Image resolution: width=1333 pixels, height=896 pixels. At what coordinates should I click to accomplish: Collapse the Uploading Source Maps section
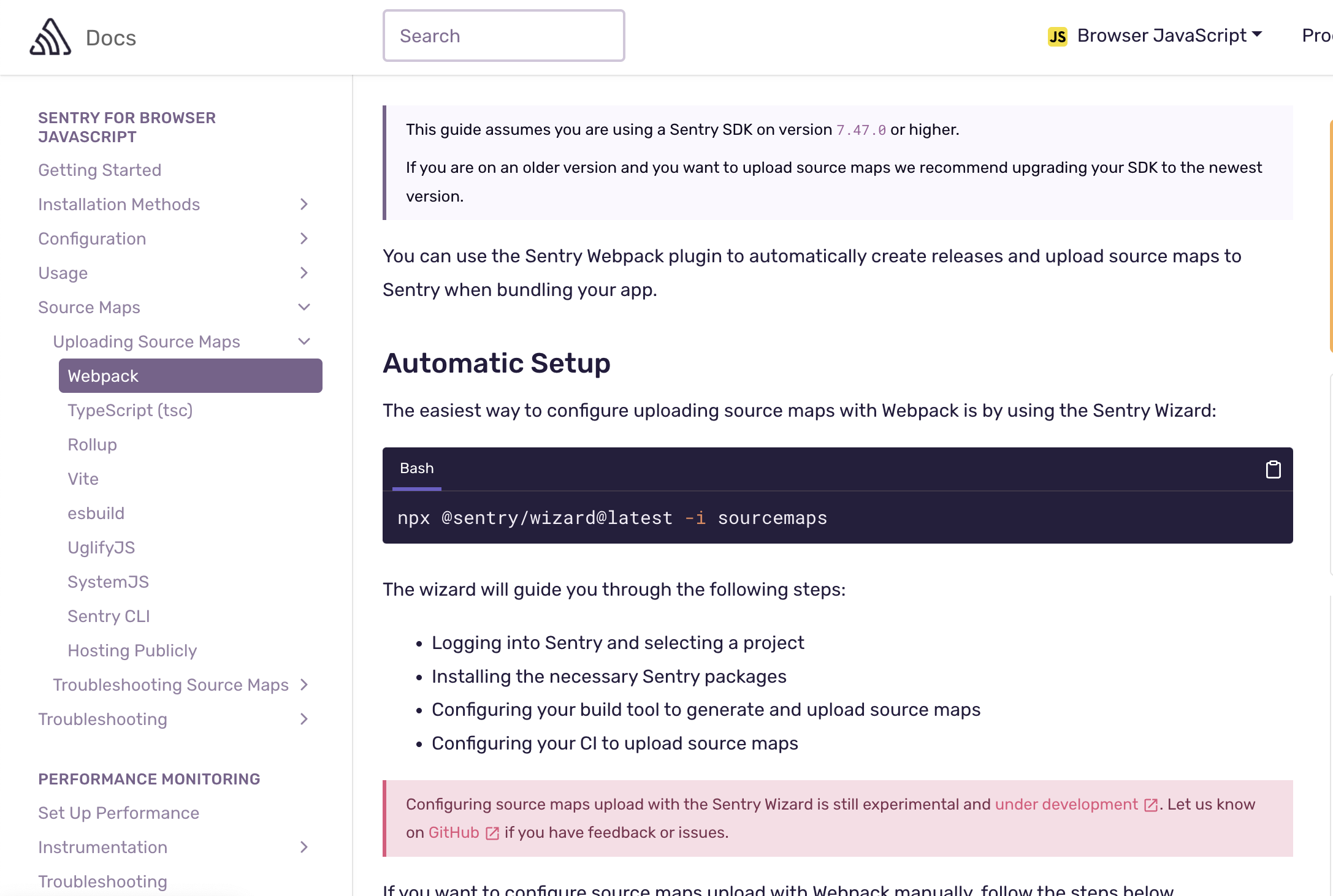(x=304, y=341)
